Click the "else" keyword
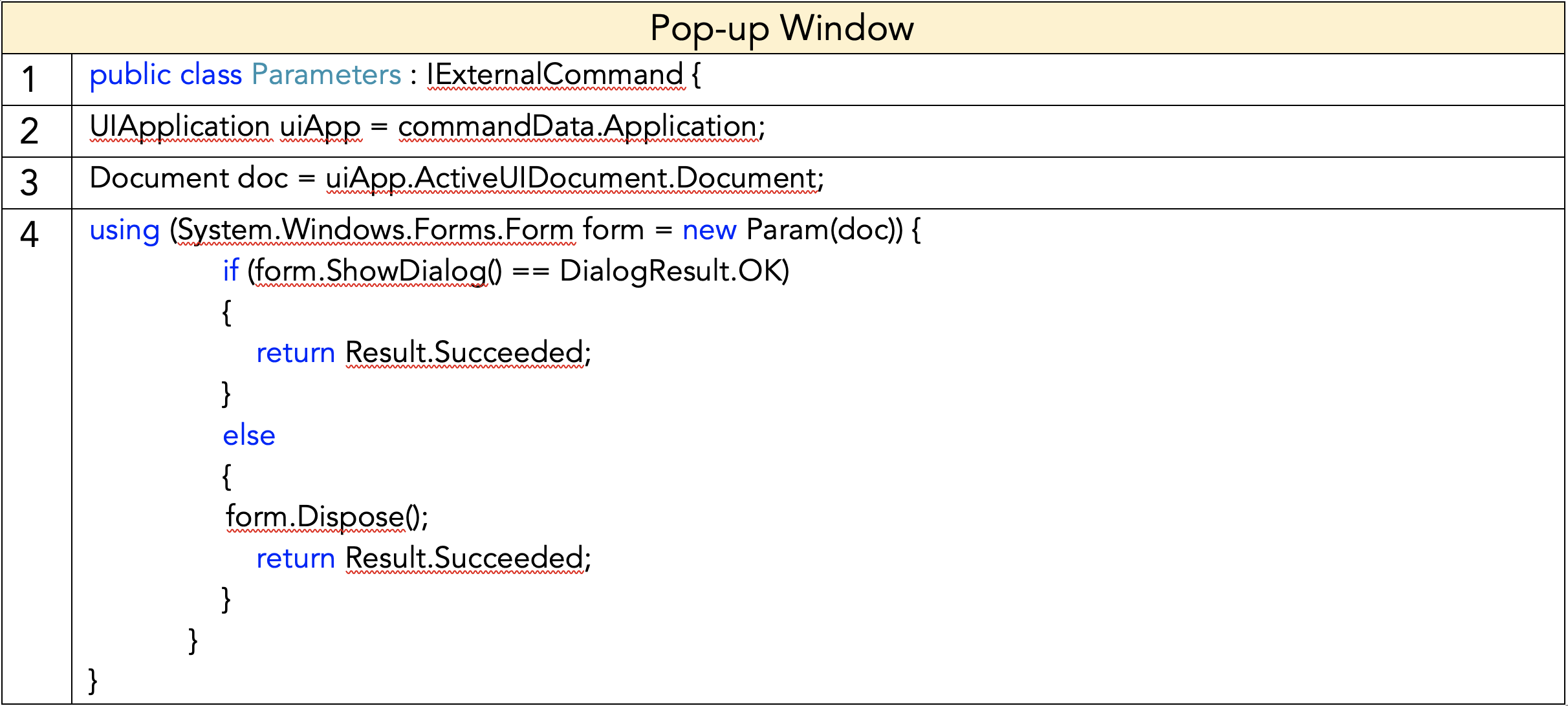The image size is (1568, 706). pos(249,436)
